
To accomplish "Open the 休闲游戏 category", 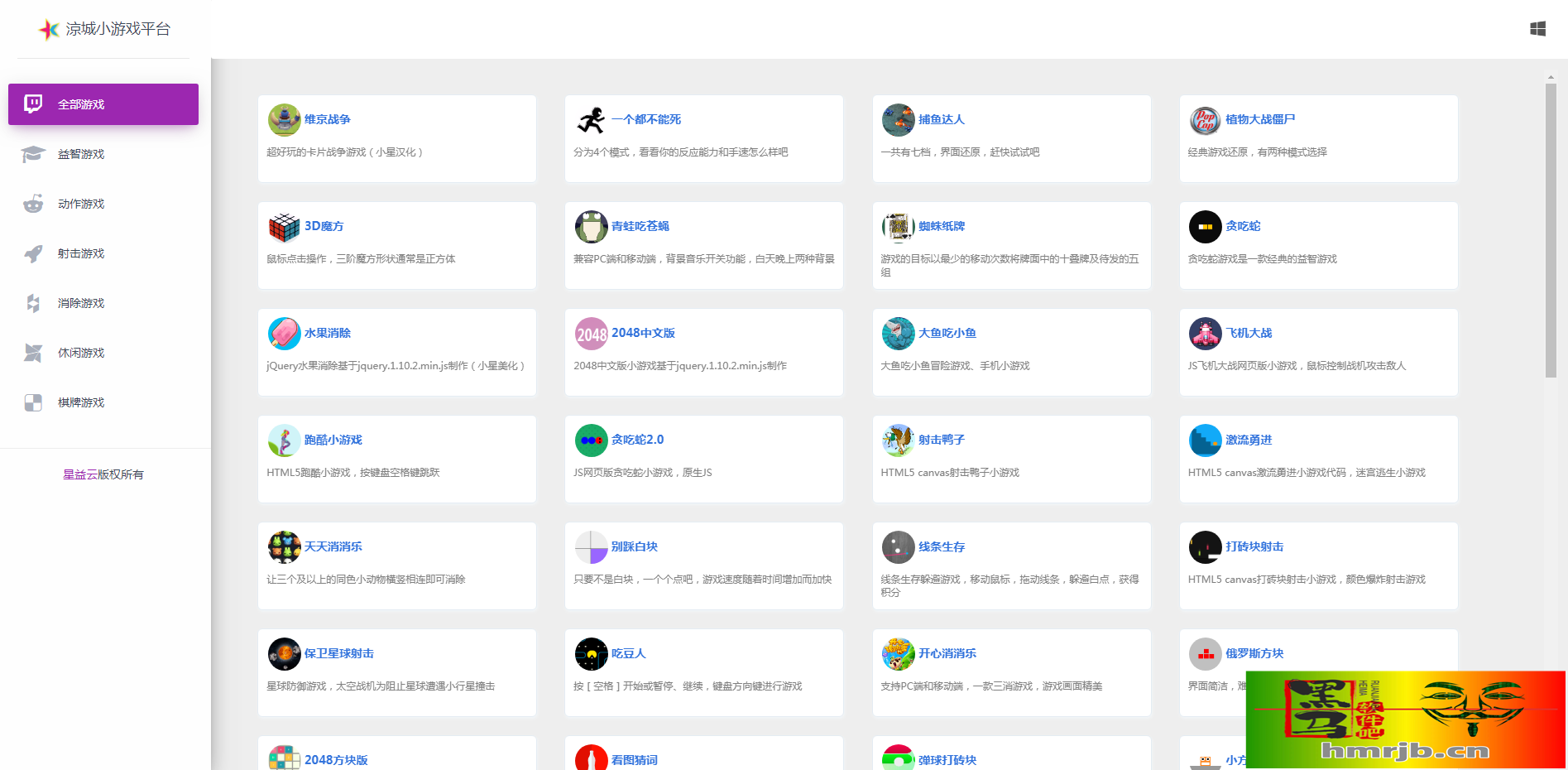I will [103, 353].
